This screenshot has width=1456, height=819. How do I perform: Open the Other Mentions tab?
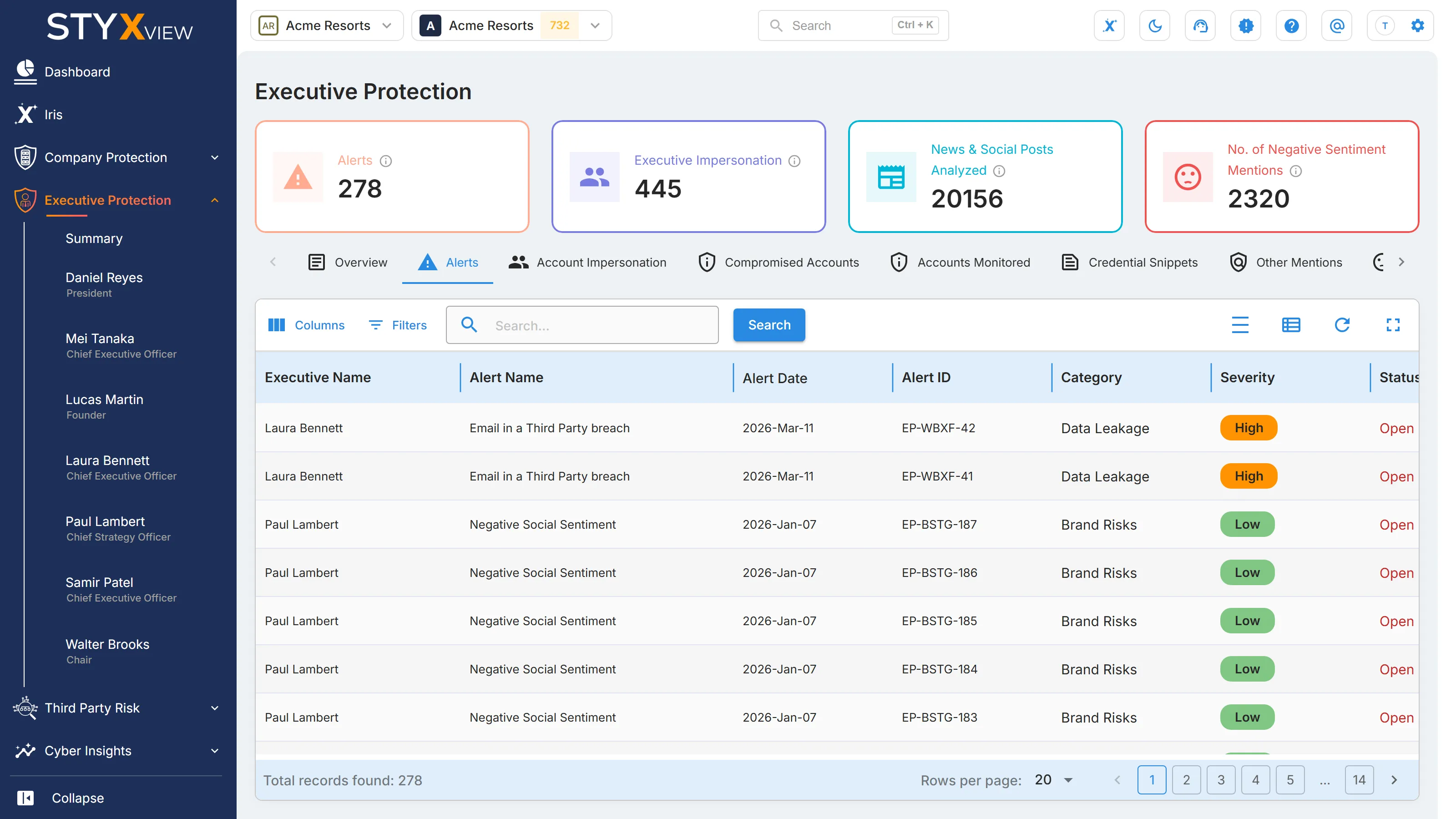1285,262
